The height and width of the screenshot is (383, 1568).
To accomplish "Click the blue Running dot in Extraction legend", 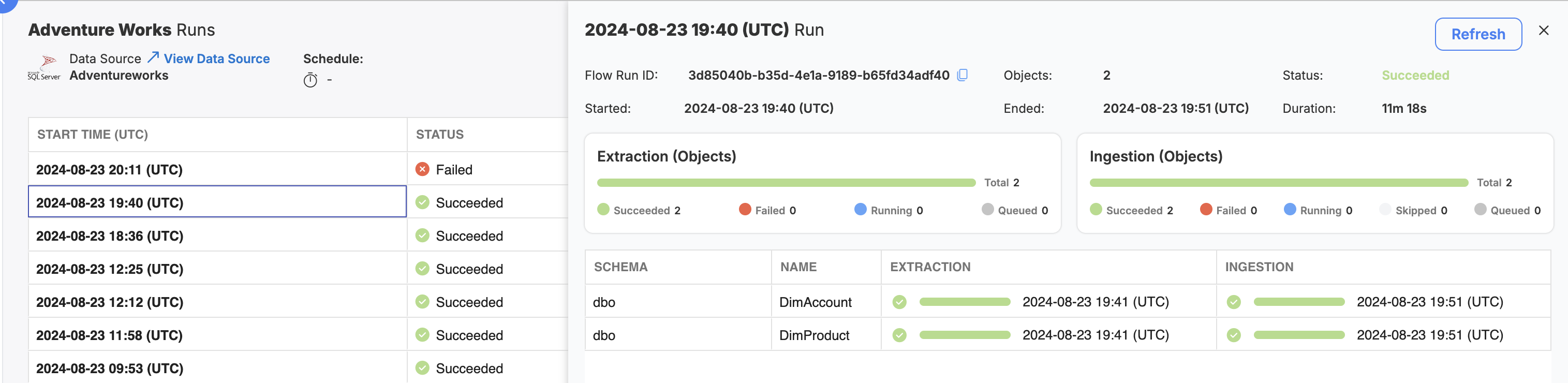I will 860,210.
